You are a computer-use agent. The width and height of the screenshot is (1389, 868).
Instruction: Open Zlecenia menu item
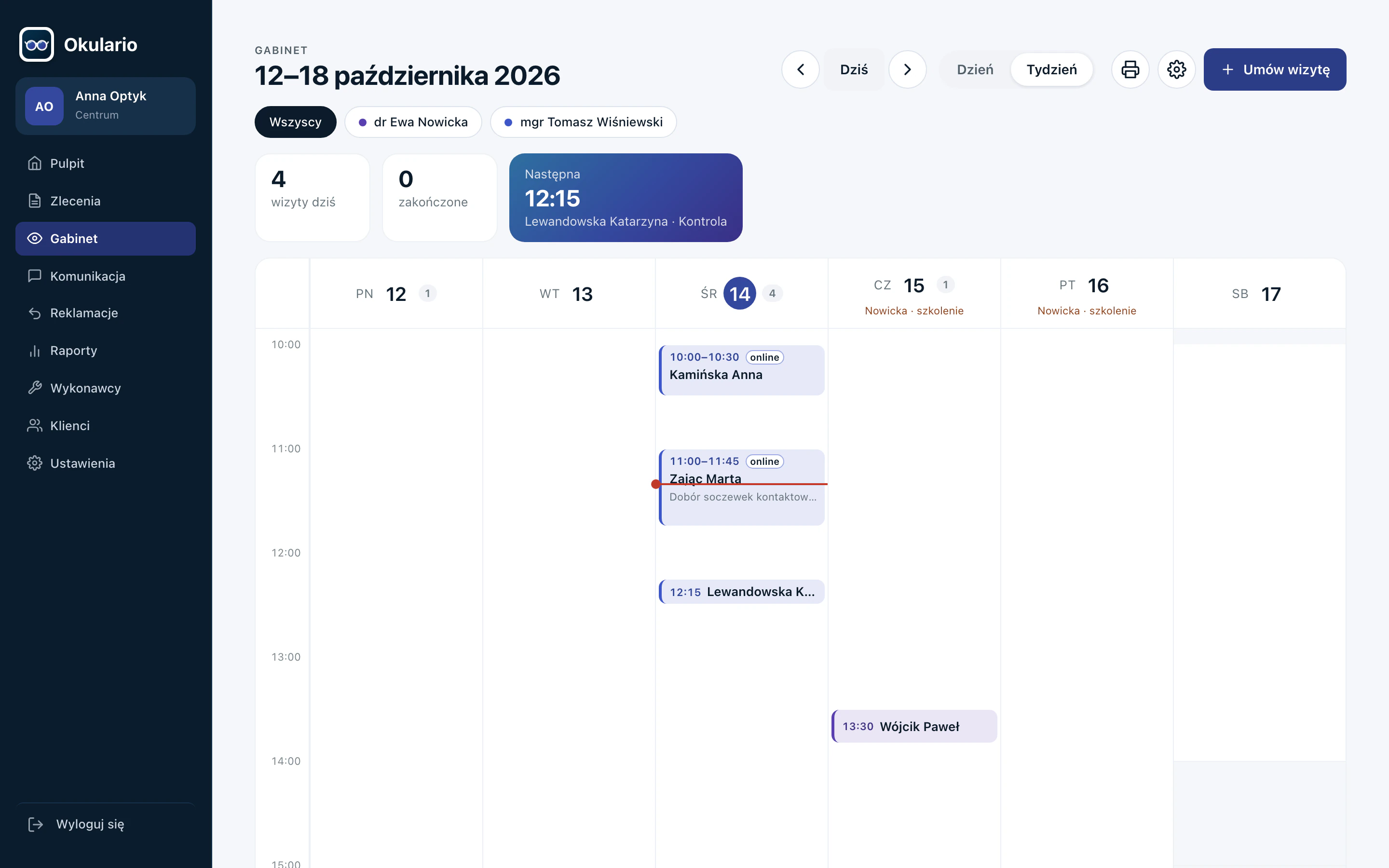(106, 201)
